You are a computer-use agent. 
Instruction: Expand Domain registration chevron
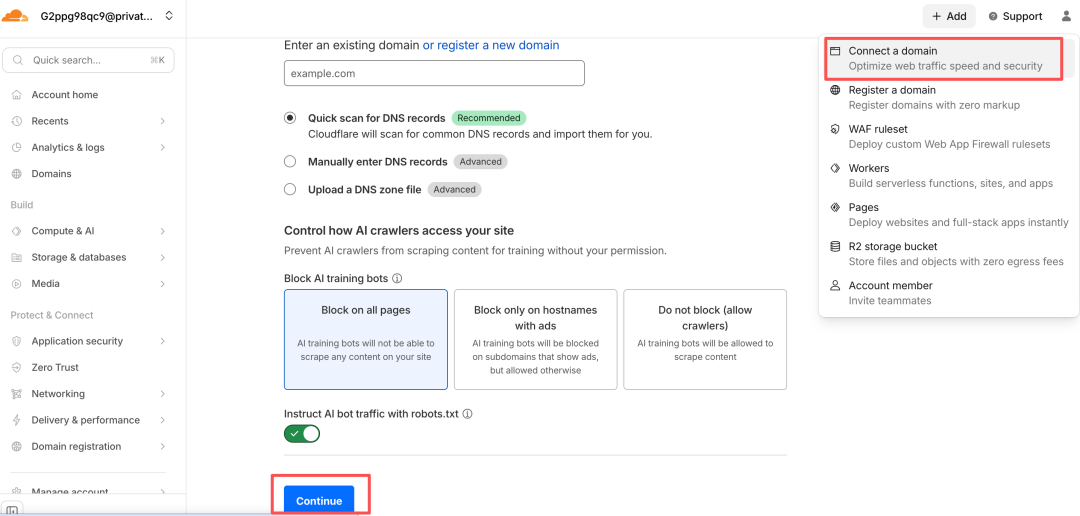tap(163, 446)
